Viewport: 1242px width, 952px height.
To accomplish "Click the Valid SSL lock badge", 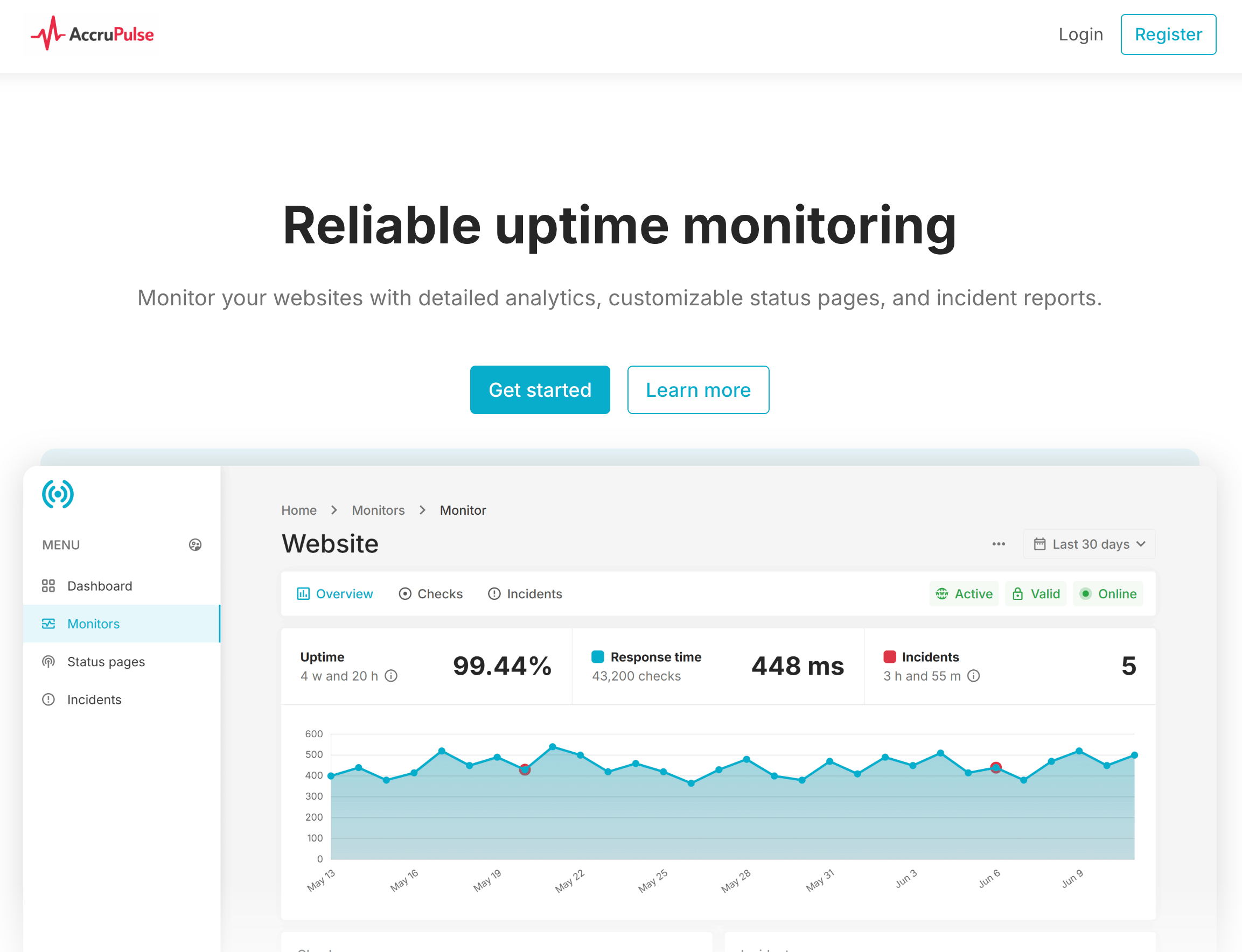I will coord(1036,594).
